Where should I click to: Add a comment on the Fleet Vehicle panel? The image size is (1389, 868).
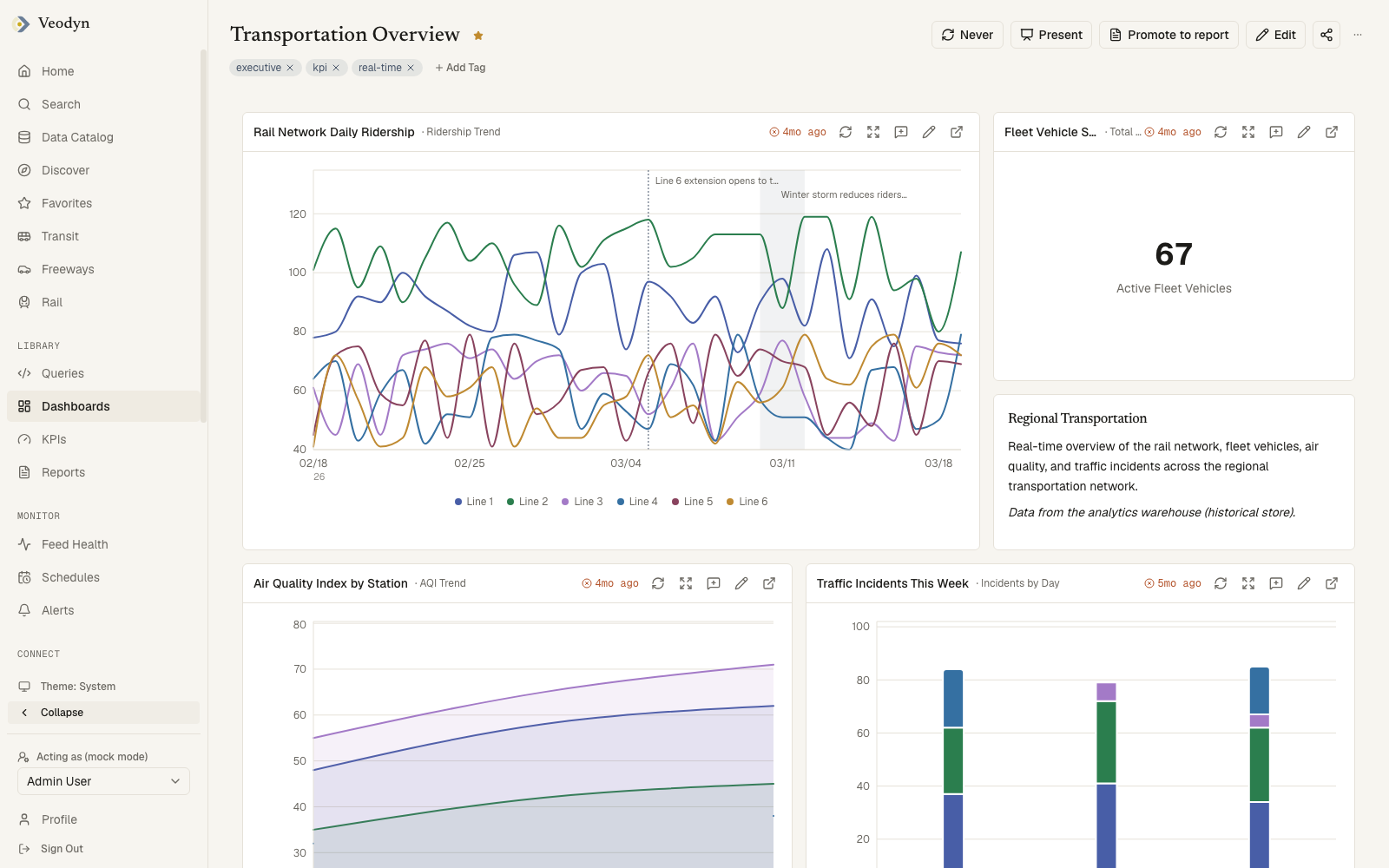(x=1276, y=132)
